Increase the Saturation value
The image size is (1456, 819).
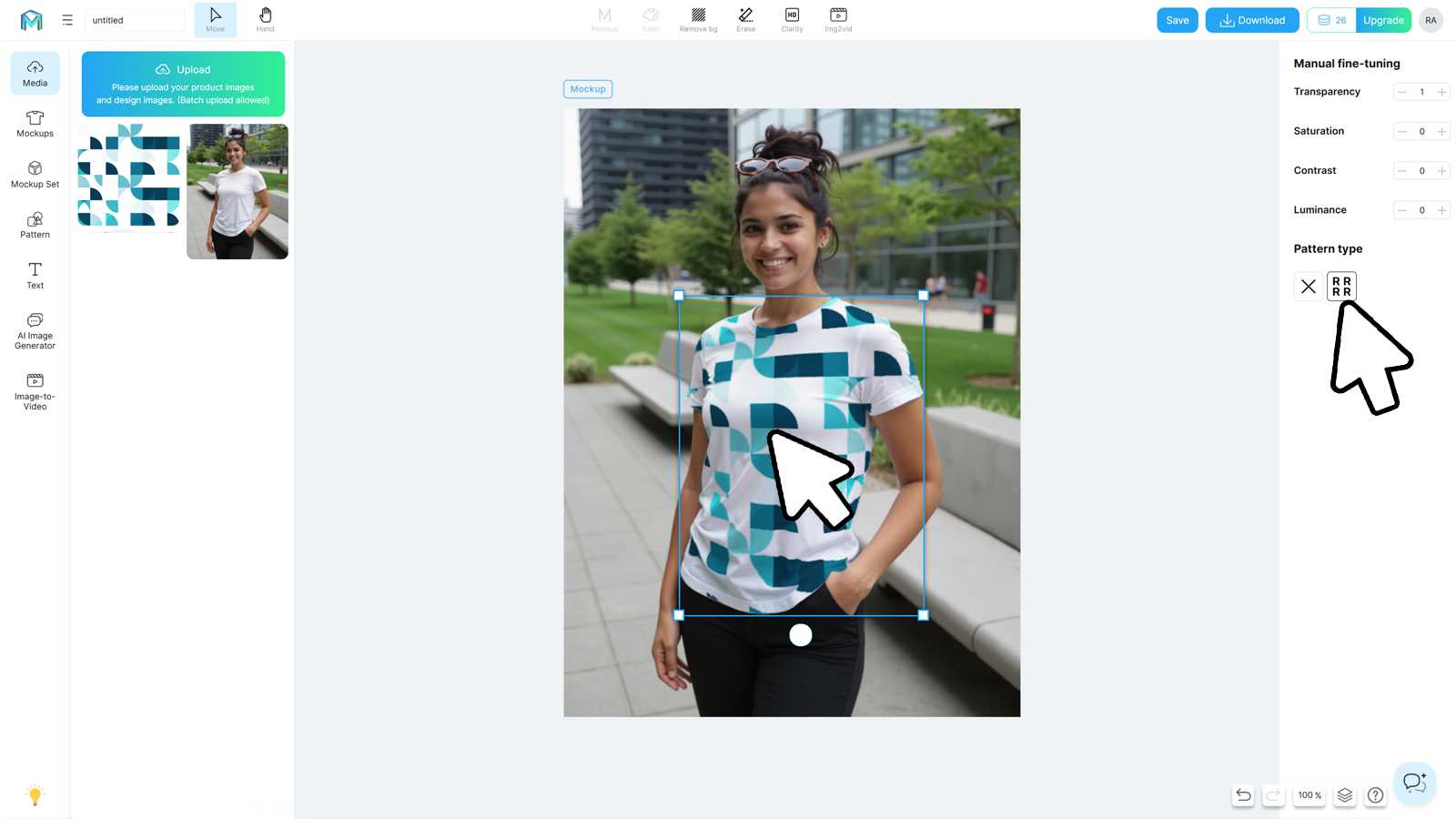coord(1441,131)
